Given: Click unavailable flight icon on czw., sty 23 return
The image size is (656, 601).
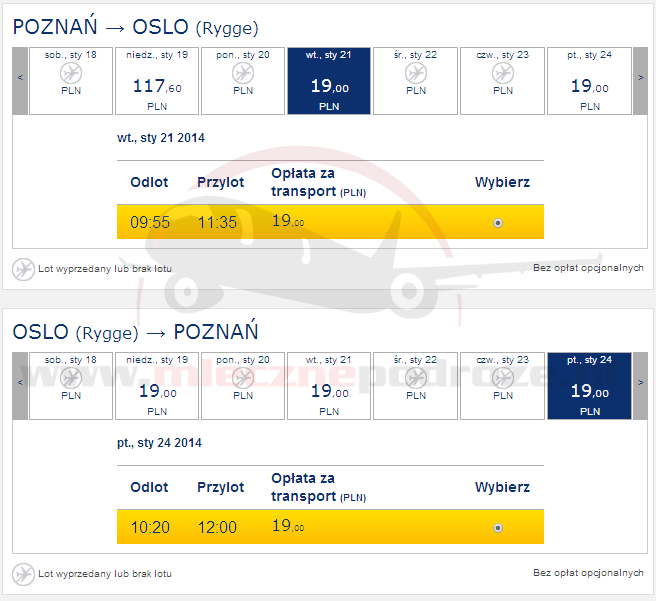Looking at the screenshot, I should [503, 379].
